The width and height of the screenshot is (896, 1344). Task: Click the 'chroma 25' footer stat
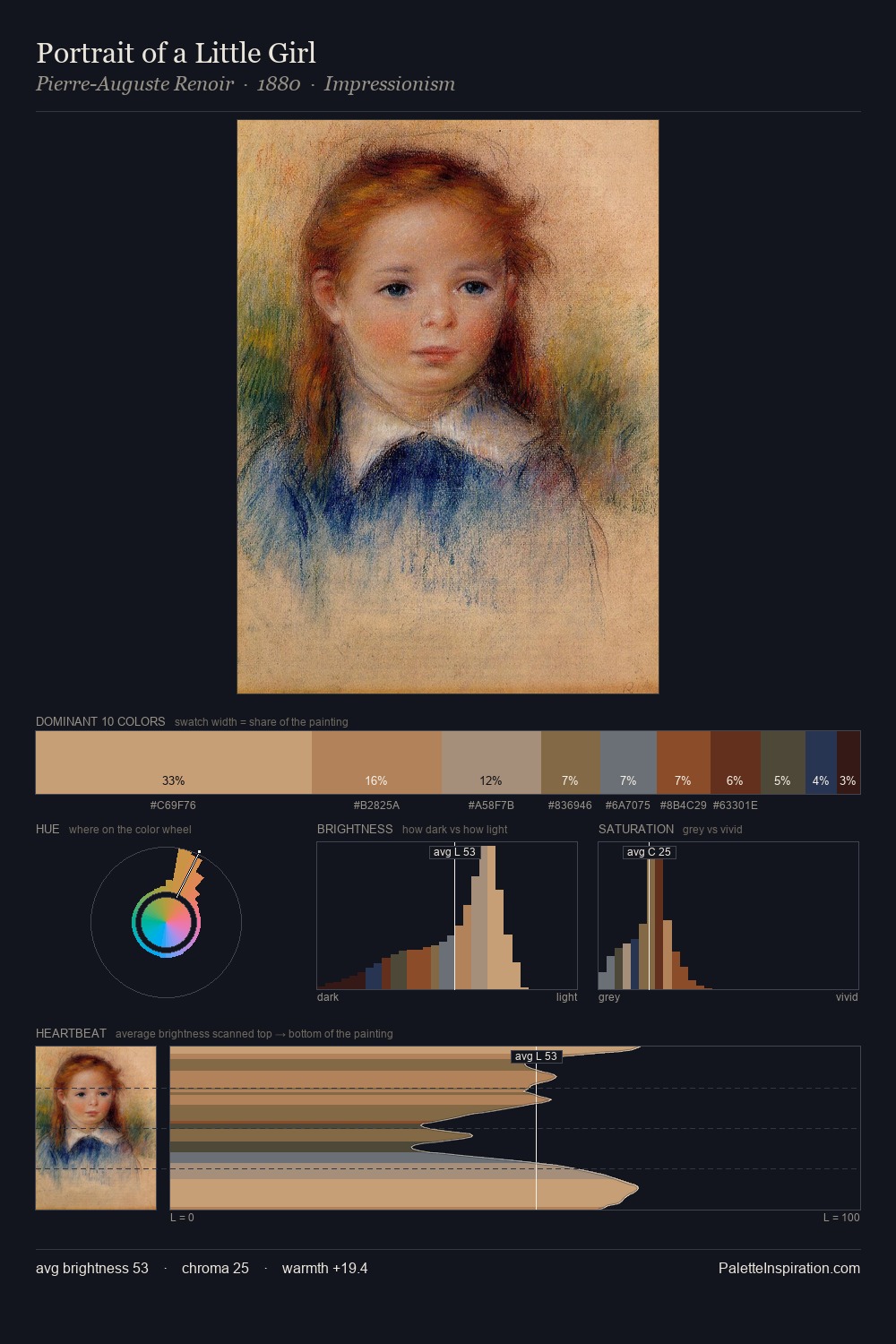(215, 1268)
